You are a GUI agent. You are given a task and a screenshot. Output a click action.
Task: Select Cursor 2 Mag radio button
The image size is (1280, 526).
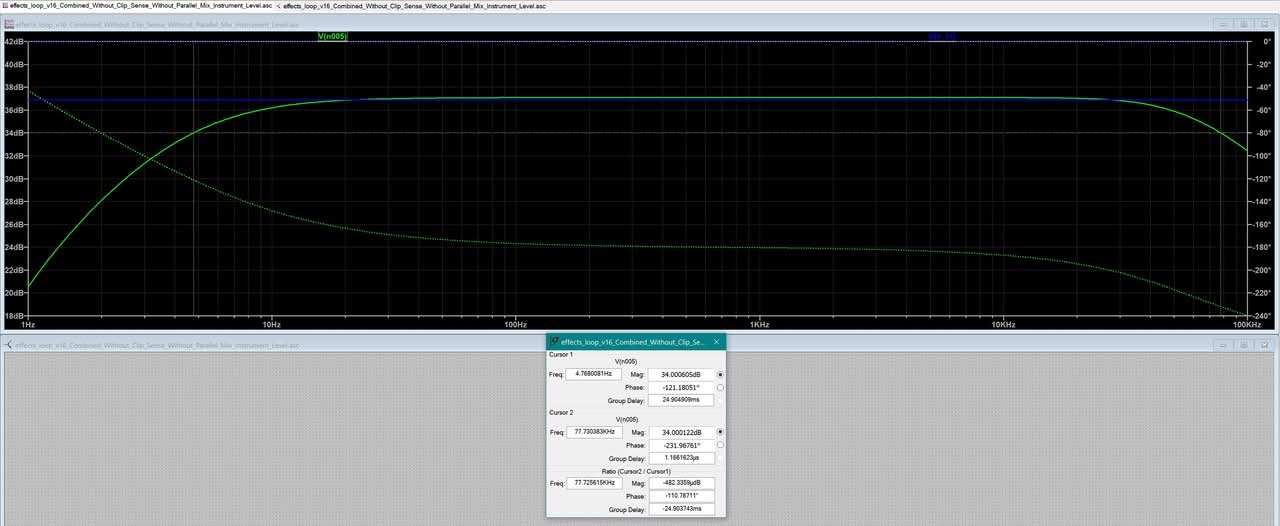coord(720,432)
